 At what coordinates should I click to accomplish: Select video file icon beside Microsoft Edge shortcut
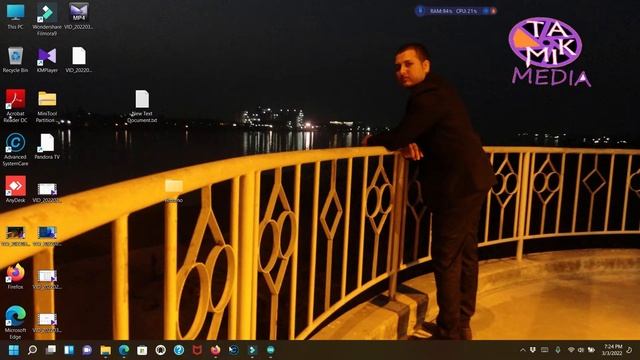(47, 322)
